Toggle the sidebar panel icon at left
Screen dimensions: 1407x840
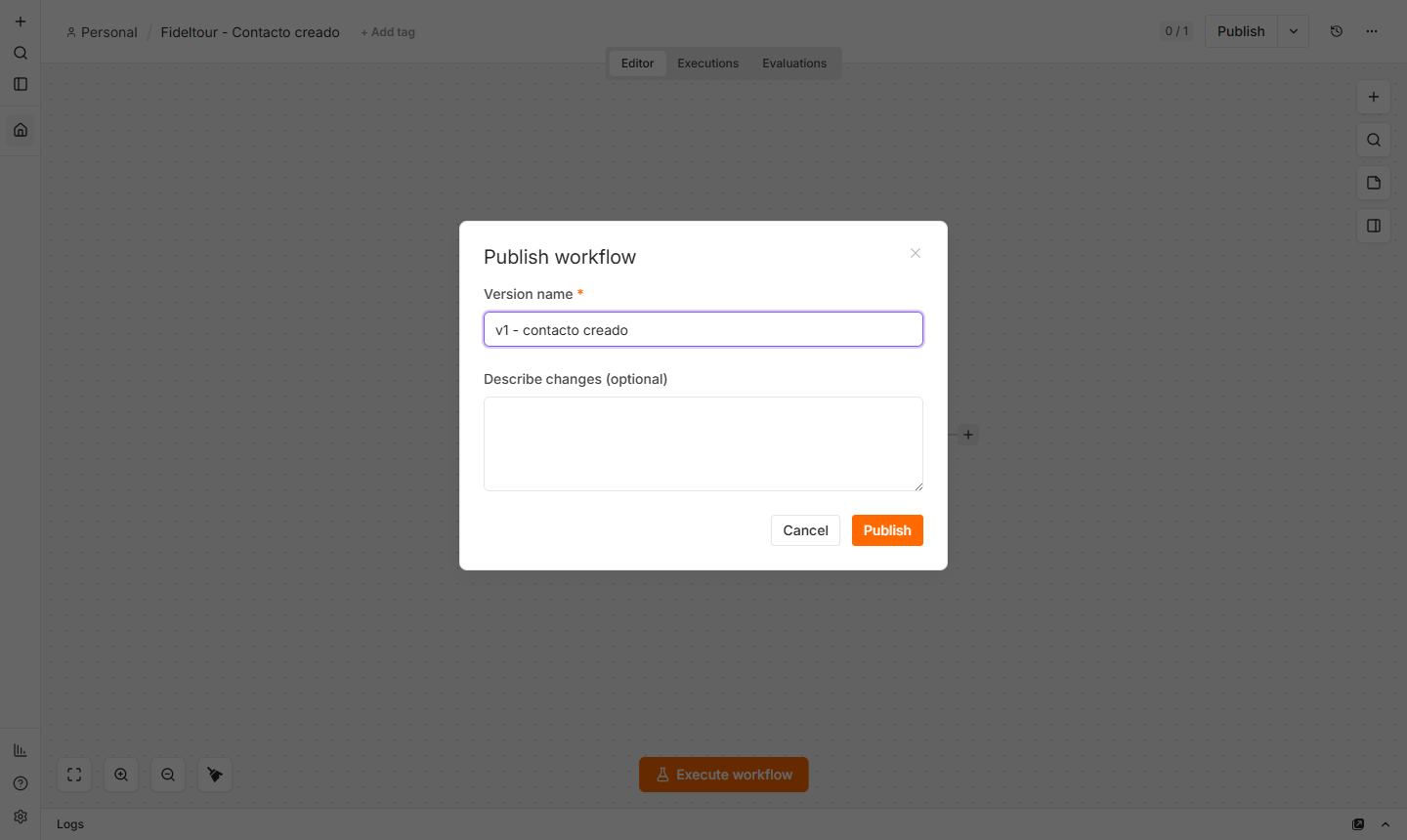coord(21,84)
